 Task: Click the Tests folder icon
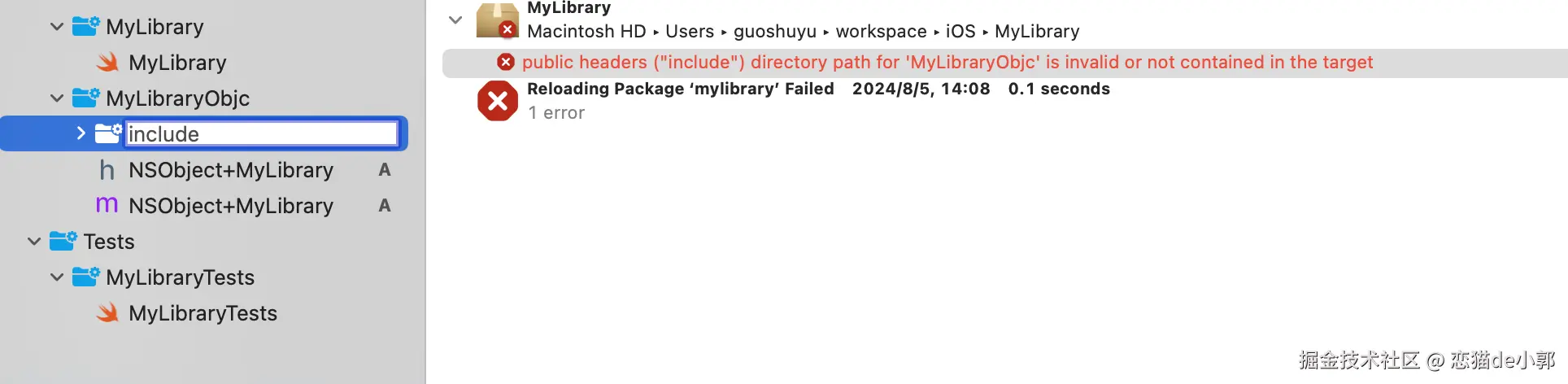click(x=63, y=241)
